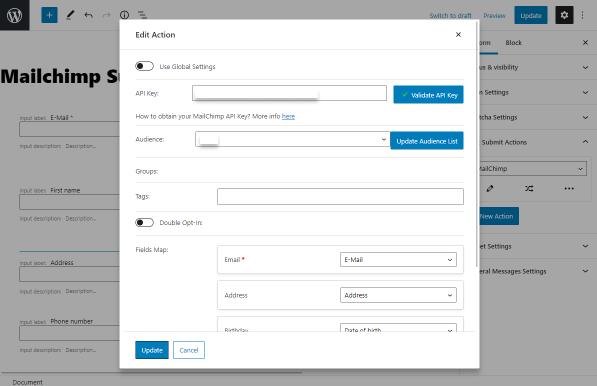Redo the last undone change
Screen dimensions: 597x386
tap(107, 15)
